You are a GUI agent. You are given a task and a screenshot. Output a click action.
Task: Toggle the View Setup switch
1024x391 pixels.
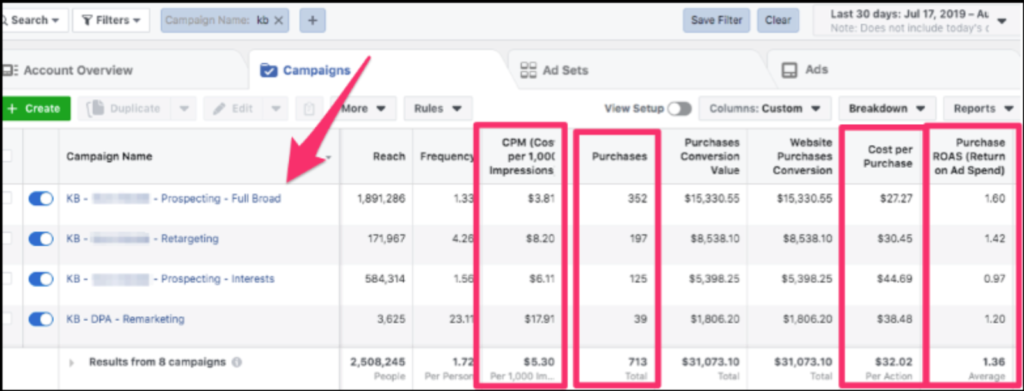[x=679, y=108]
